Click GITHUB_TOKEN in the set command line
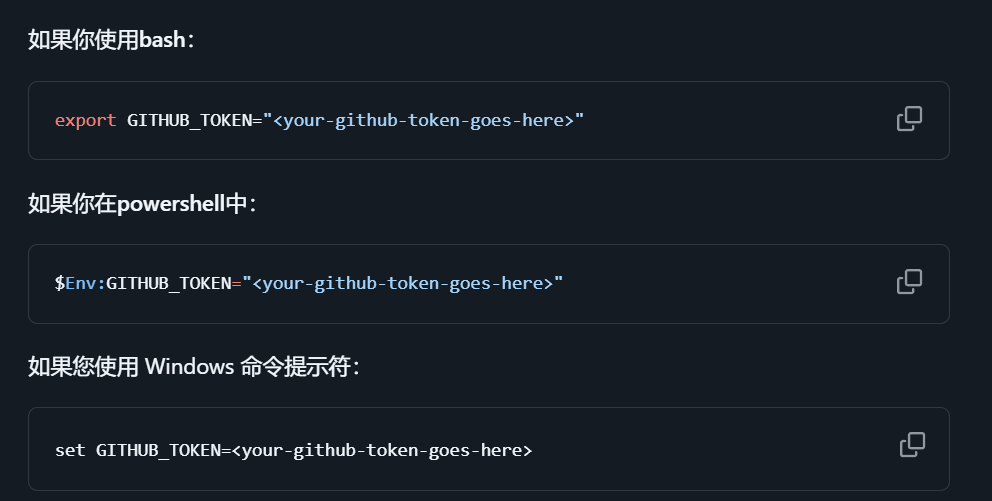The image size is (992, 501). (157, 450)
